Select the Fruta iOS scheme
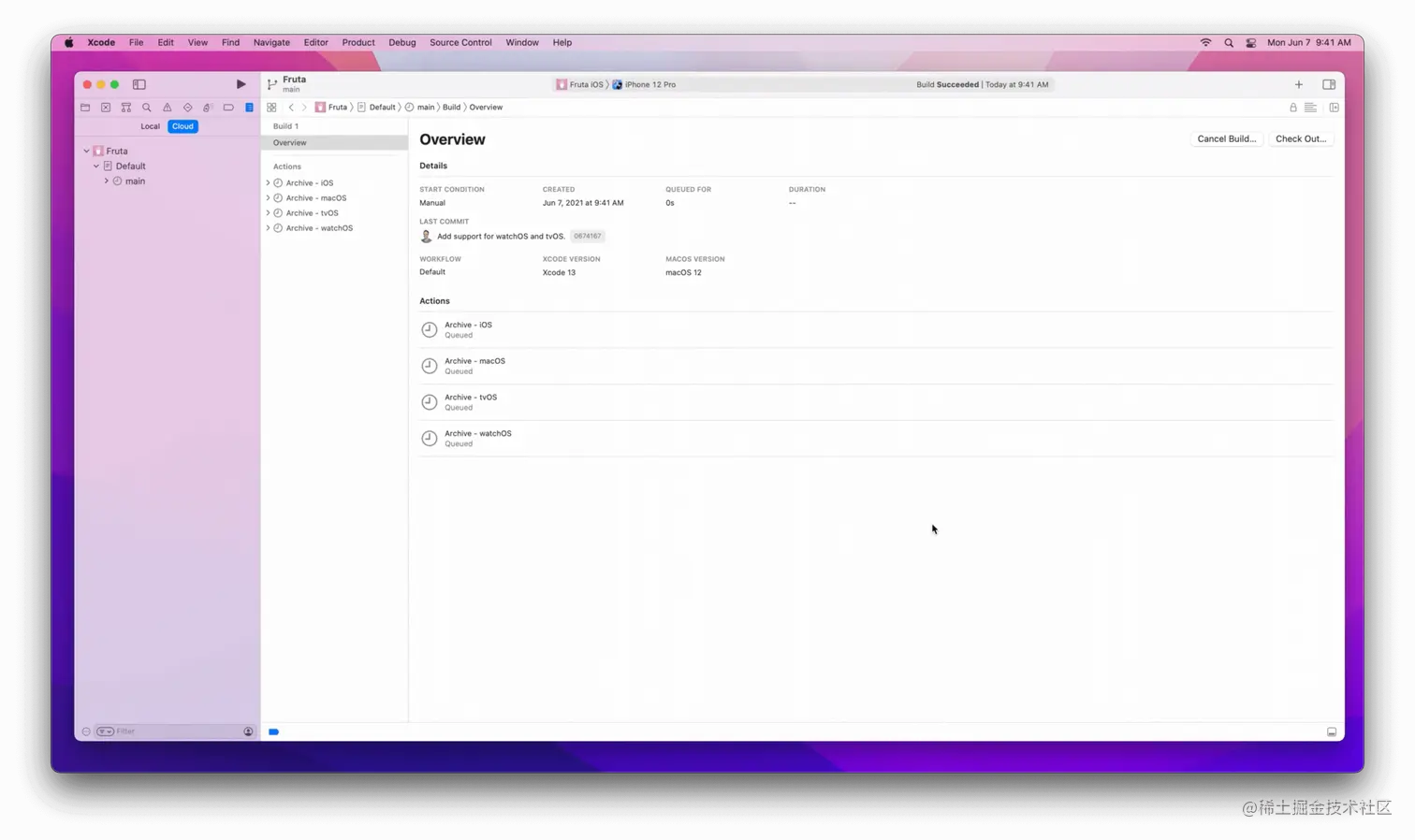This screenshot has width=1415, height=840. [580, 84]
